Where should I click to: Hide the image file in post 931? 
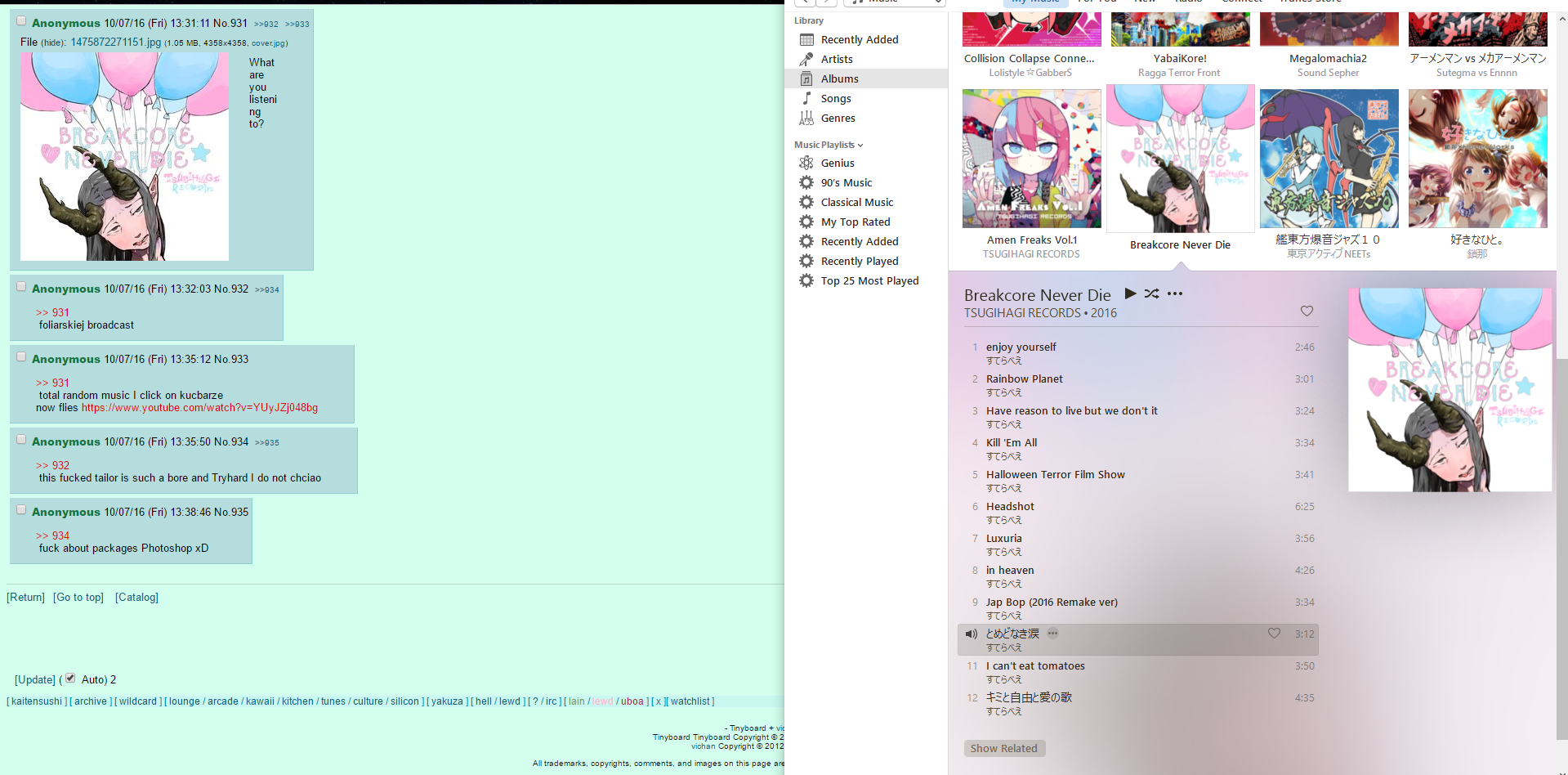[x=53, y=43]
